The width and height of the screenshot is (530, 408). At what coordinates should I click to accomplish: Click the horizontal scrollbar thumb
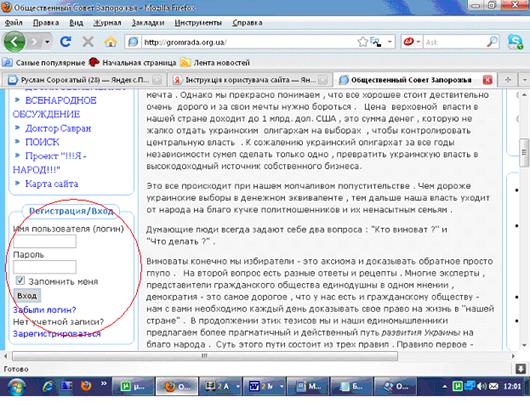205,356
